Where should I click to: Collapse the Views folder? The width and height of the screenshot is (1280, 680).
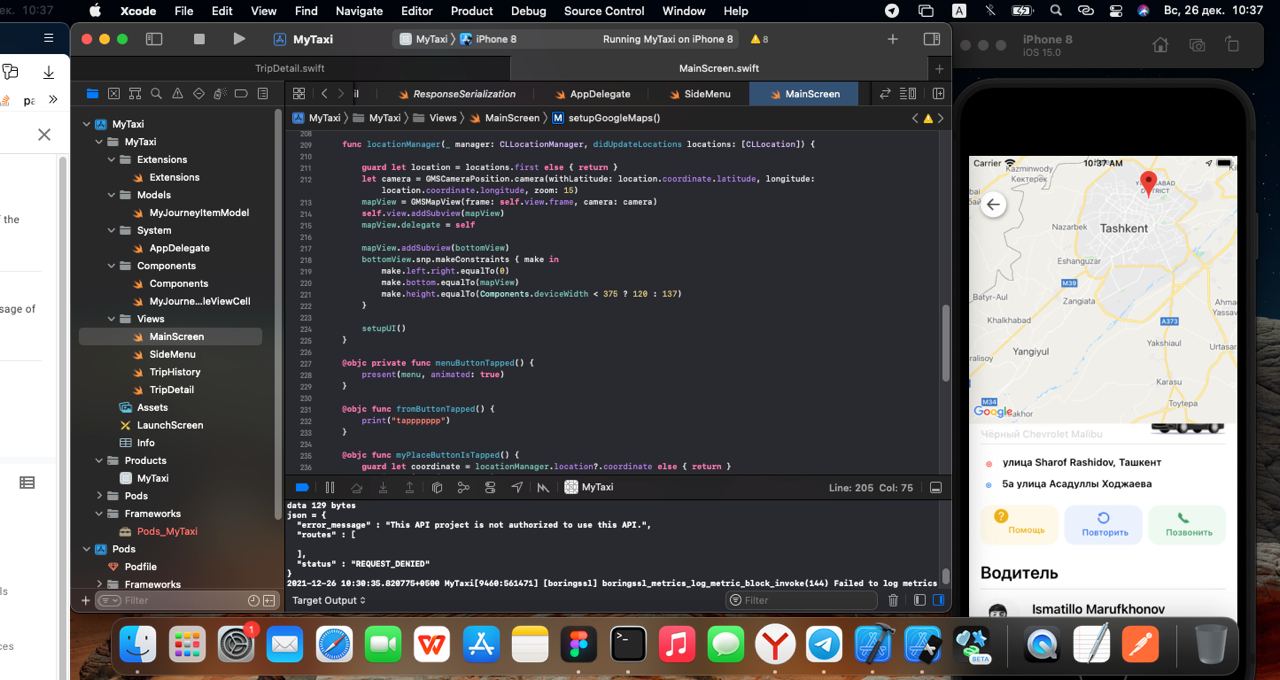[111, 319]
